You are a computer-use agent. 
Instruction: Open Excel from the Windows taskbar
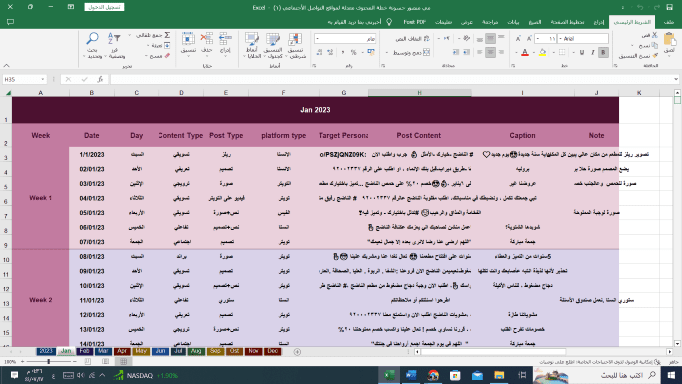click(389, 375)
